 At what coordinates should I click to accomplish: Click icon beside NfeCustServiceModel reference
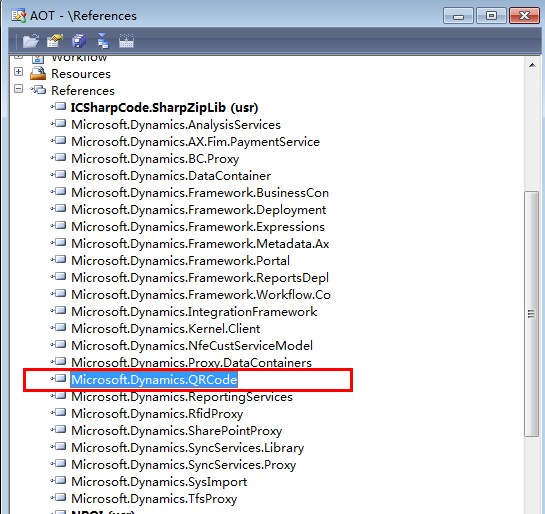pos(58,345)
